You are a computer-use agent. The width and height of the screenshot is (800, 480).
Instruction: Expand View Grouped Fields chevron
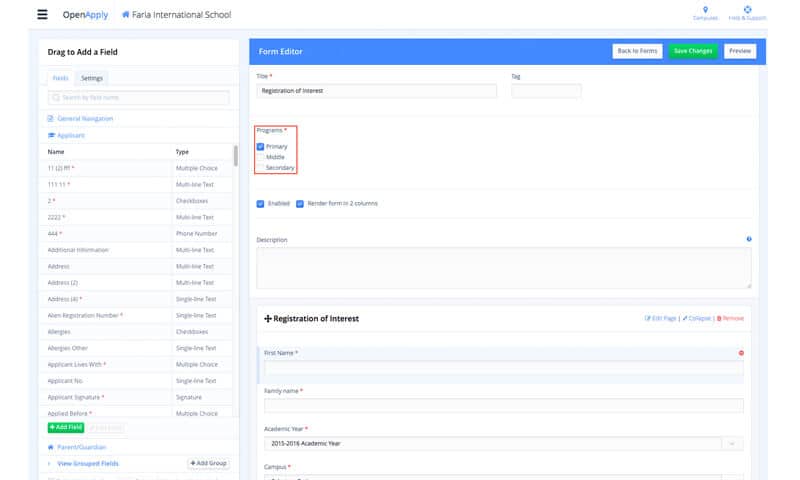tap(49, 464)
